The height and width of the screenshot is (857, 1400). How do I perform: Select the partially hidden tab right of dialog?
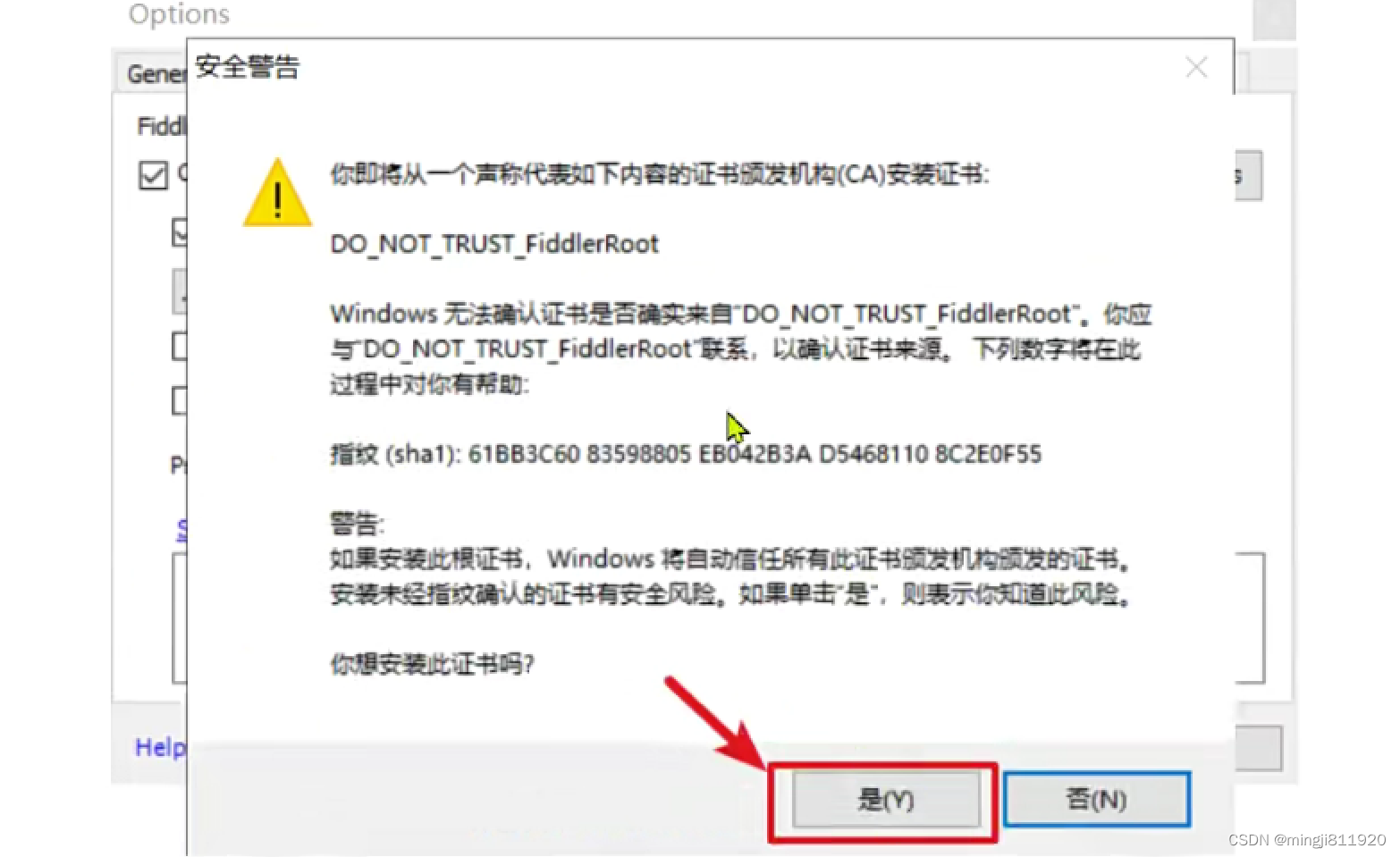point(1242,71)
